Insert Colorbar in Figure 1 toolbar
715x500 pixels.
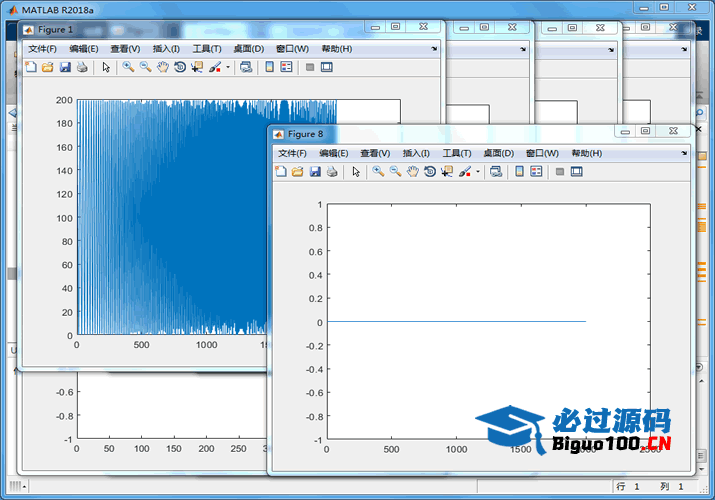point(269,67)
